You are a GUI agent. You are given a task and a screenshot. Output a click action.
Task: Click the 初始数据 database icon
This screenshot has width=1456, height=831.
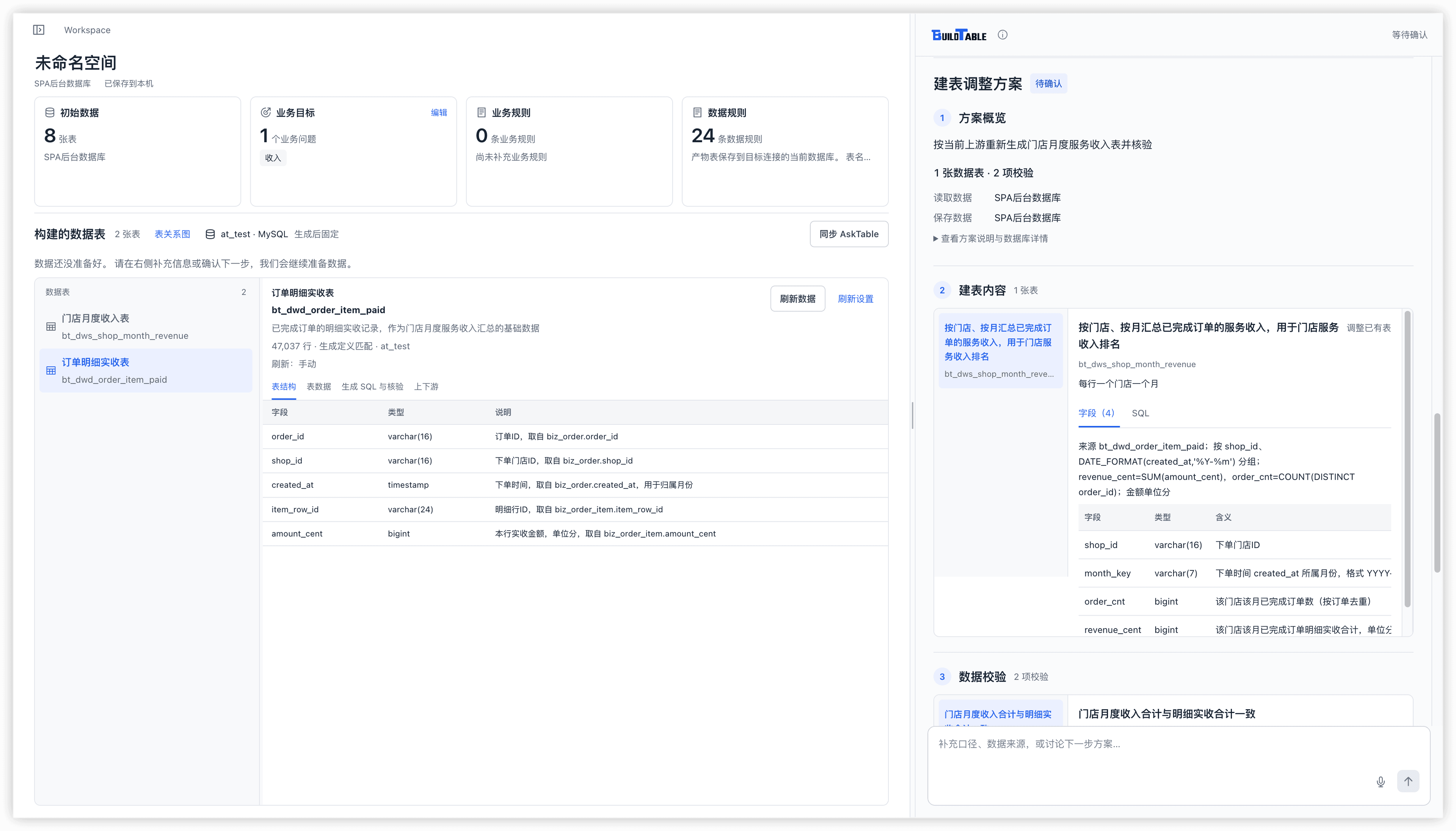click(50, 112)
